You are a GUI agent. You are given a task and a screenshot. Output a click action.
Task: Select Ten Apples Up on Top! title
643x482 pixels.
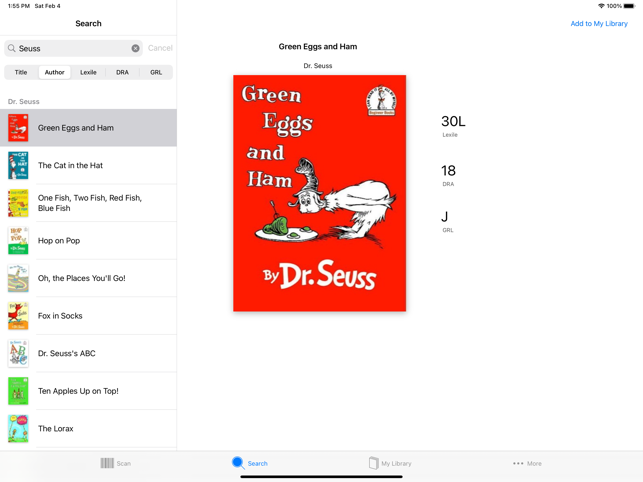[x=78, y=391]
